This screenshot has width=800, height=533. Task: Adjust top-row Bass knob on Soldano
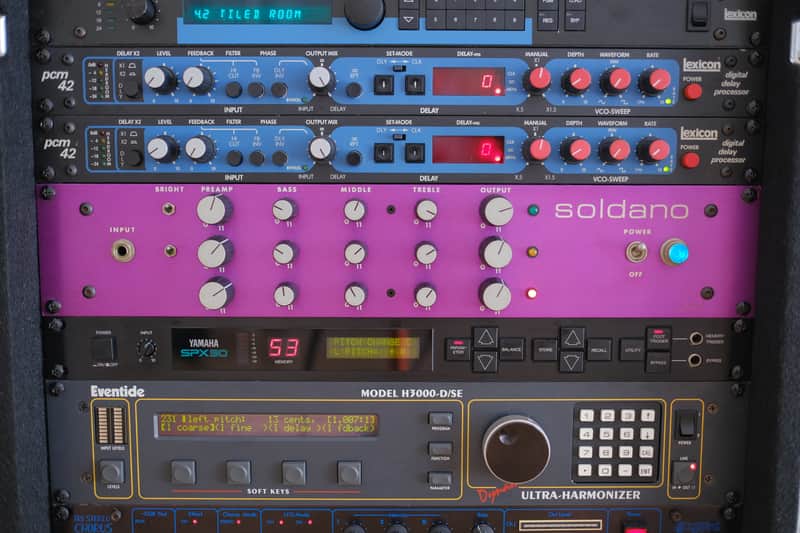[x=283, y=210]
